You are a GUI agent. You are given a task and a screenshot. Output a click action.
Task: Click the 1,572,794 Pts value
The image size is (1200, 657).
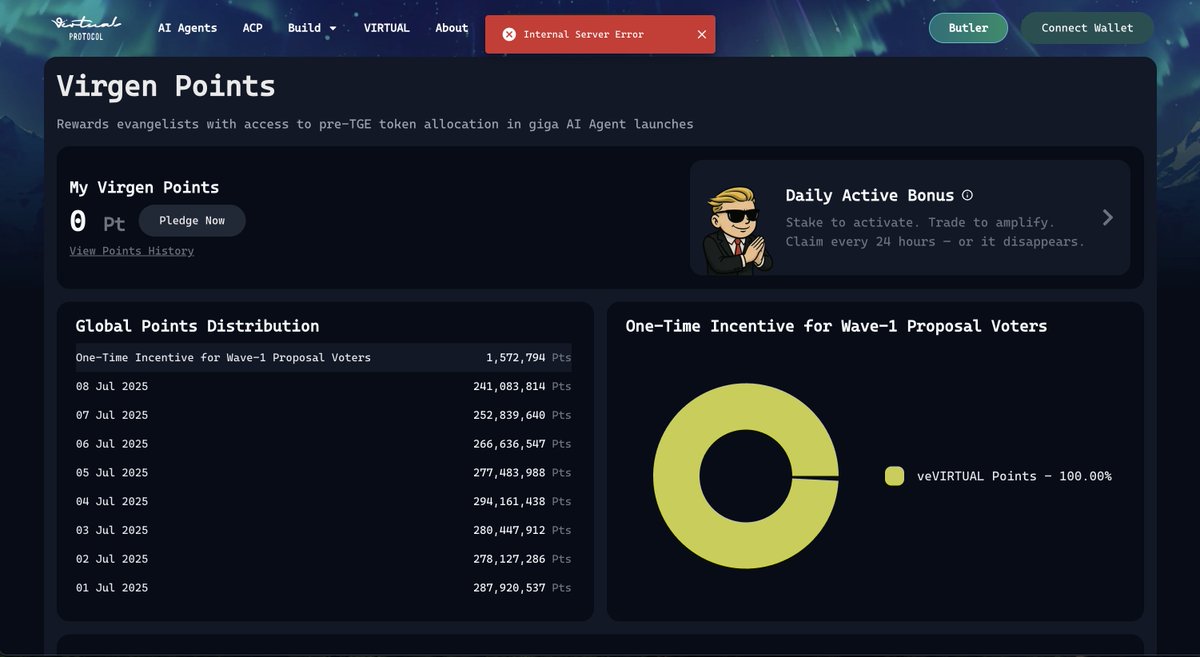[529, 357]
